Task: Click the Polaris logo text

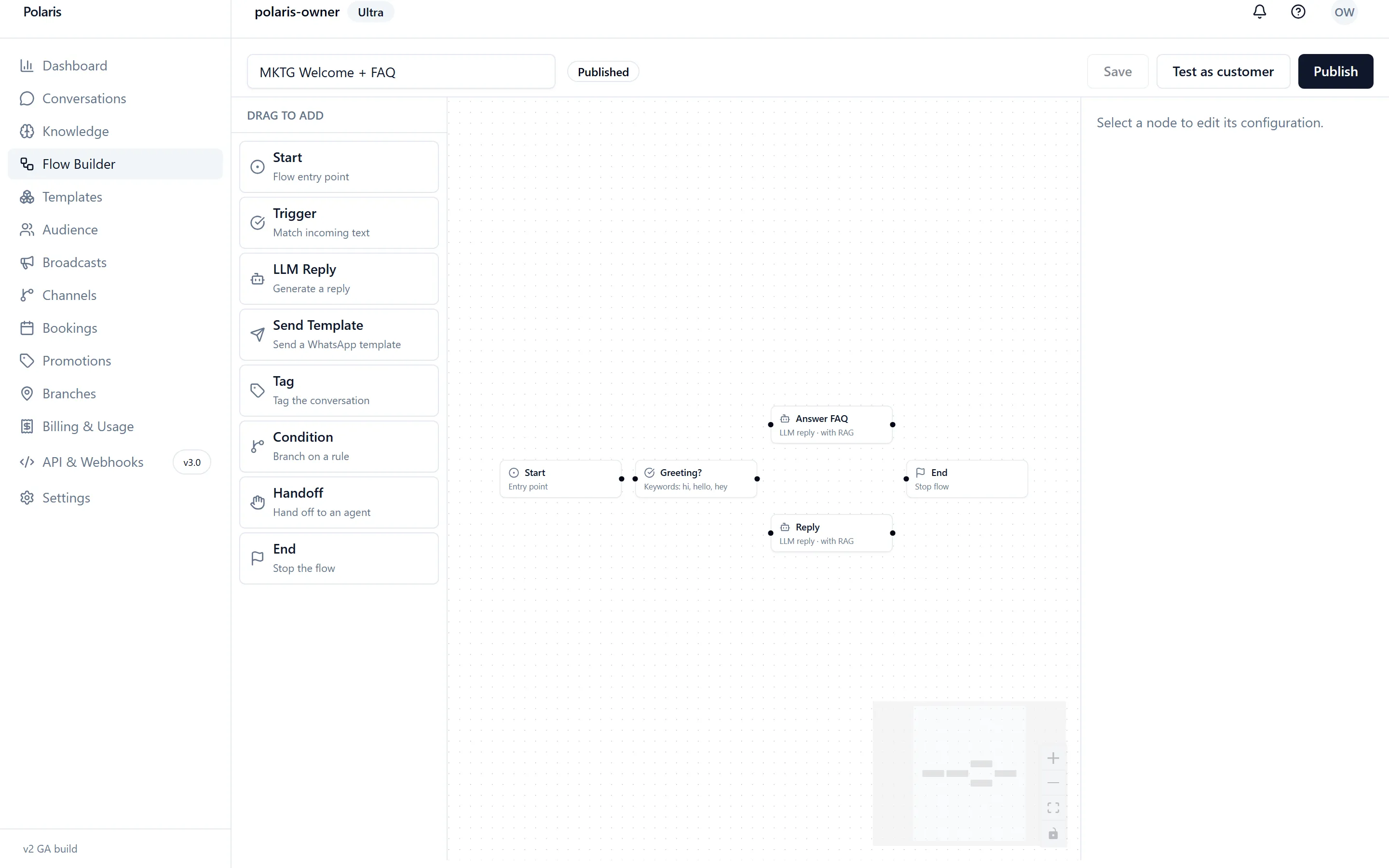Action: click(x=42, y=12)
